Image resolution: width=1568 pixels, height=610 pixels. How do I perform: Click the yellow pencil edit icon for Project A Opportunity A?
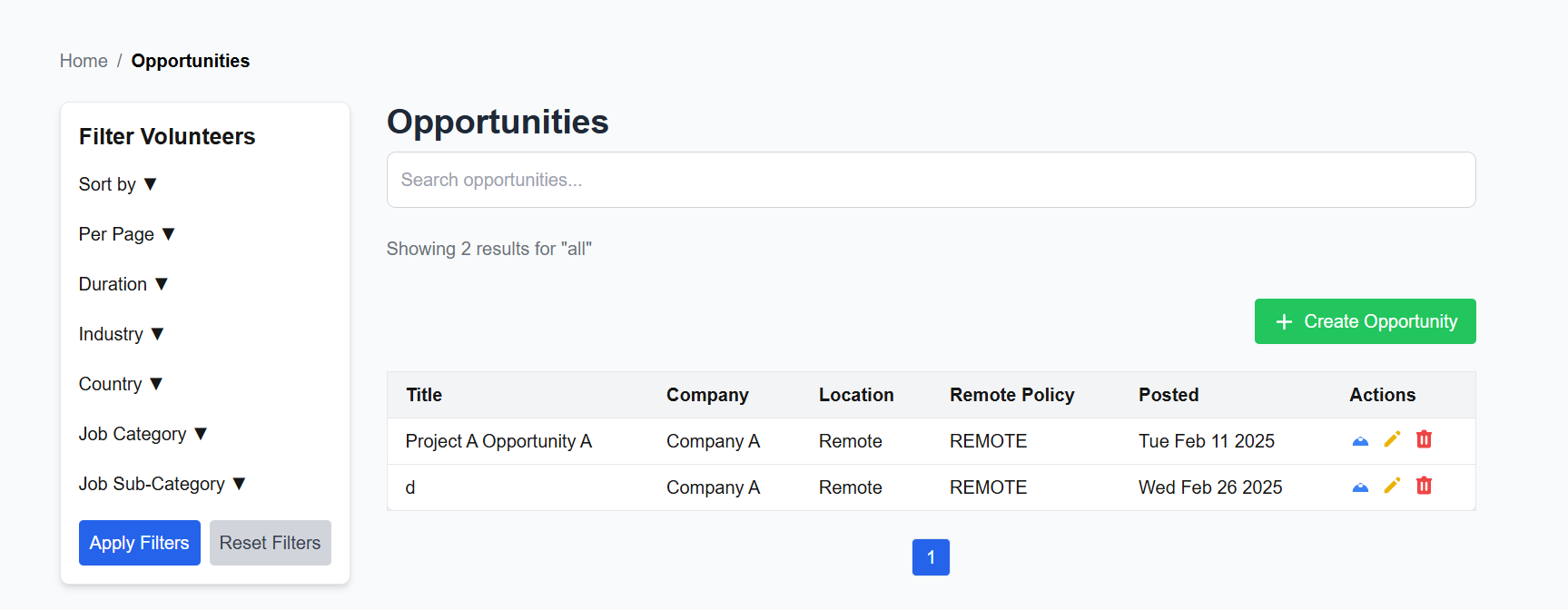point(1392,440)
